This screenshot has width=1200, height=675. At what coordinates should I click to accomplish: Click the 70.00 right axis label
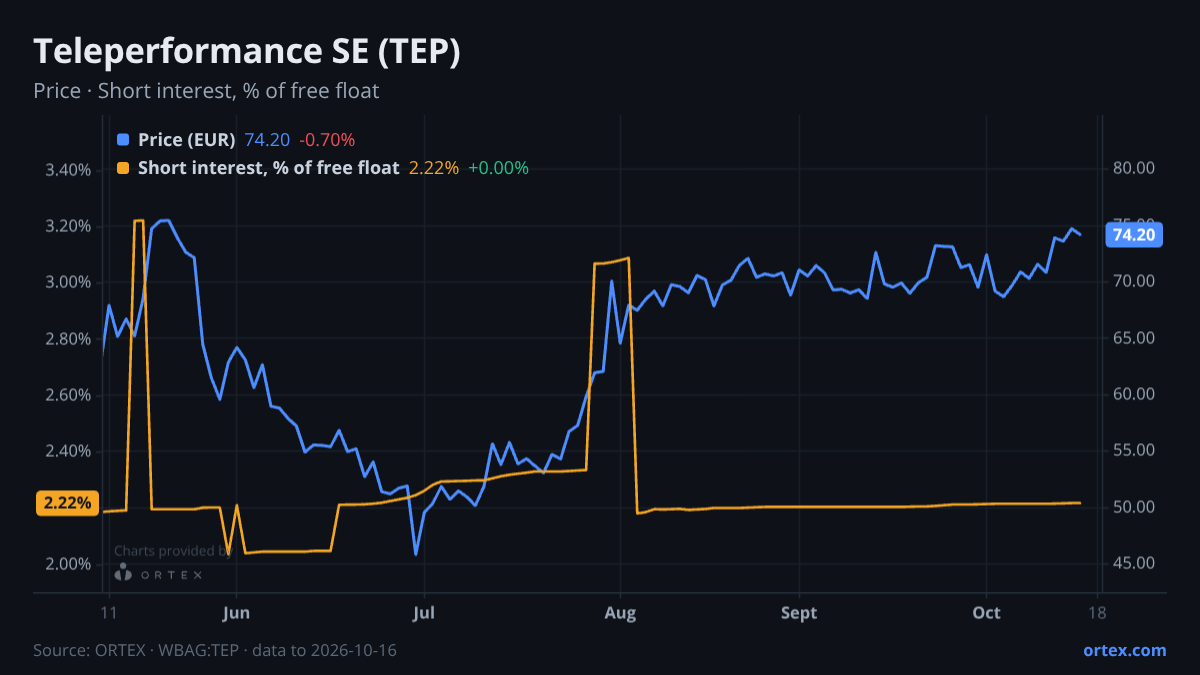(x=1134, y=282)
